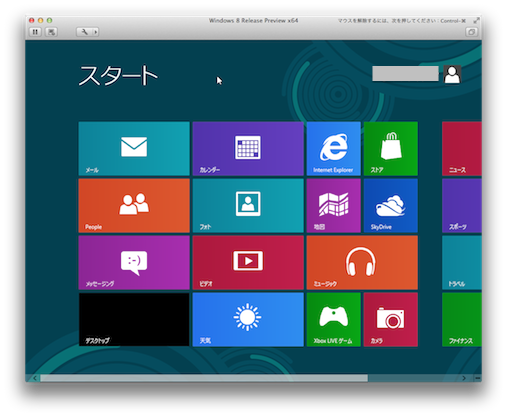Launch Internet Explorer tile

click(x=334, y=149)
